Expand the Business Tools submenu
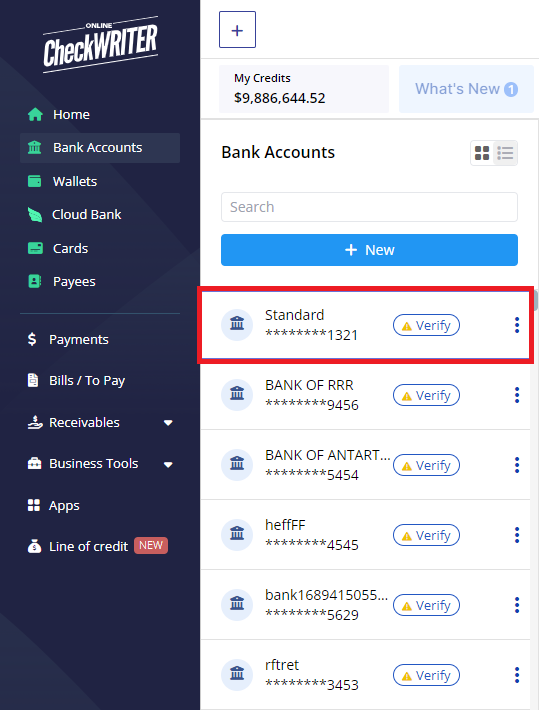539x710 pixels. (168, 465)
